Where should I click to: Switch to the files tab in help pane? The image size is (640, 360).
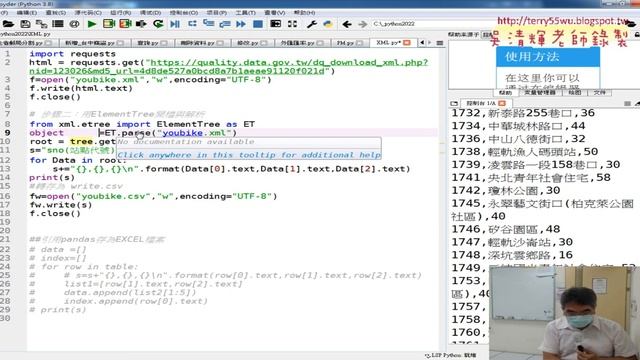point(600,93)
